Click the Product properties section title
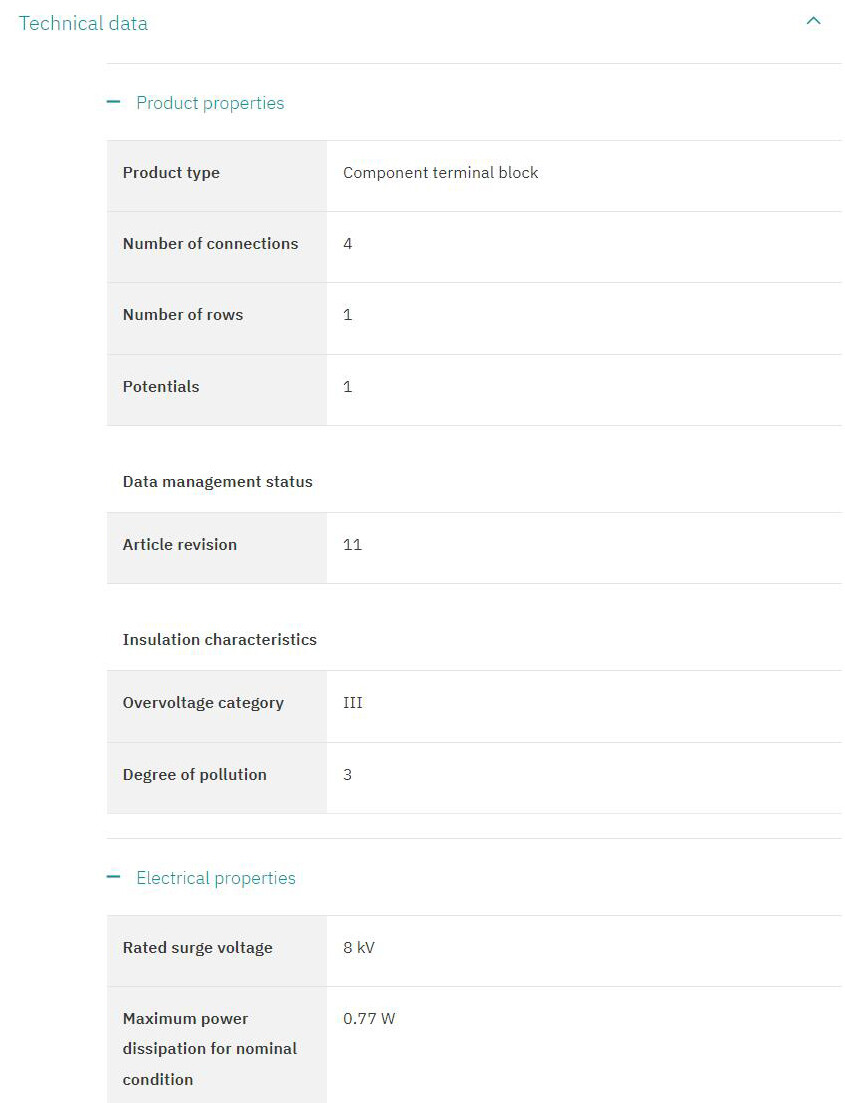 210,103
